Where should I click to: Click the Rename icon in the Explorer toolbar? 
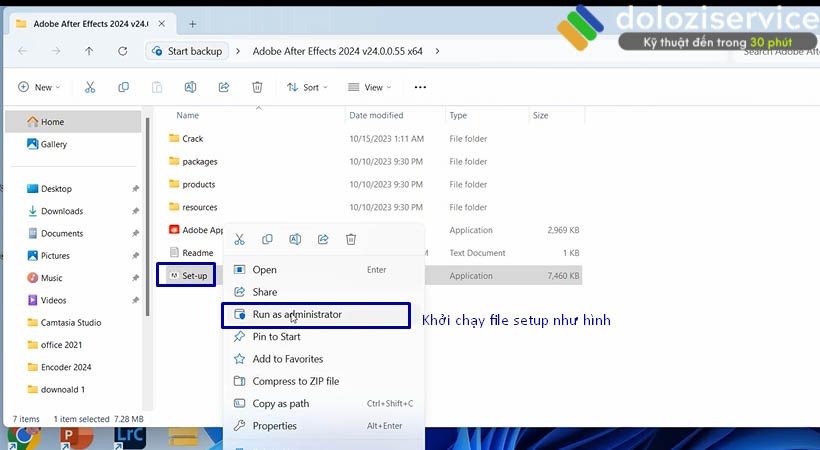pos(190,87)
